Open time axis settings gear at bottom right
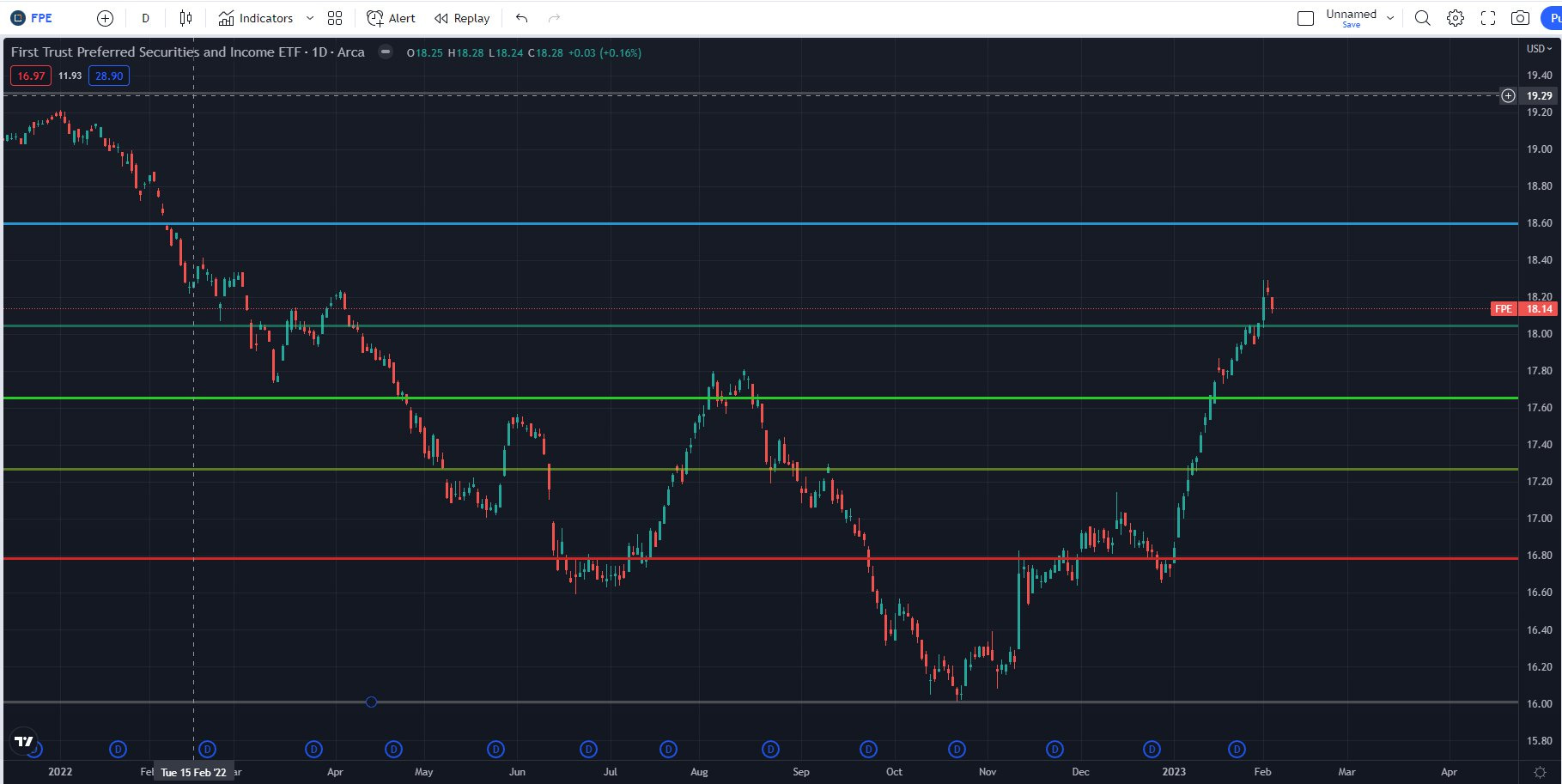 [x=1540, y=772]
